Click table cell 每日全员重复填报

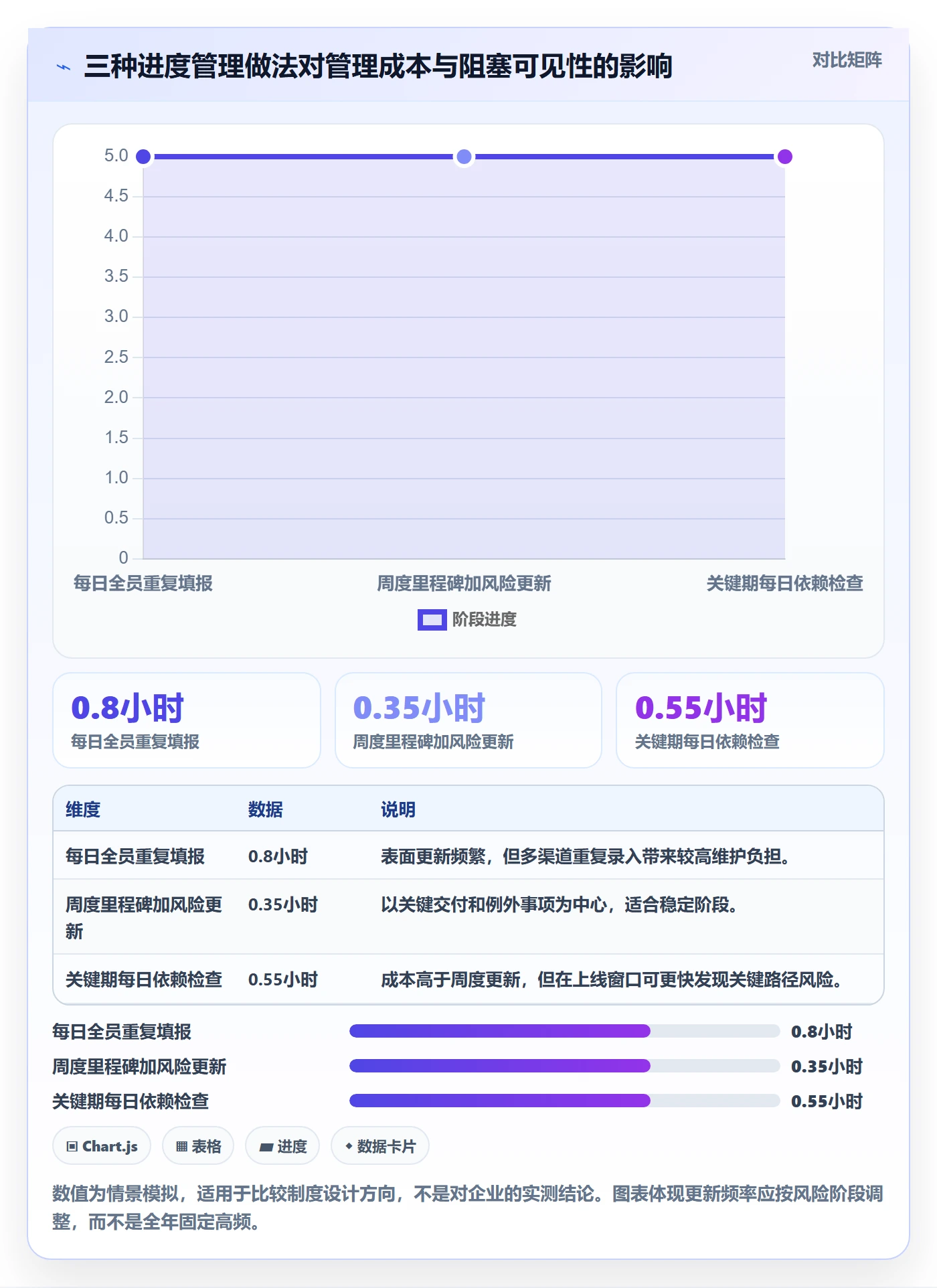pos(135,857)
